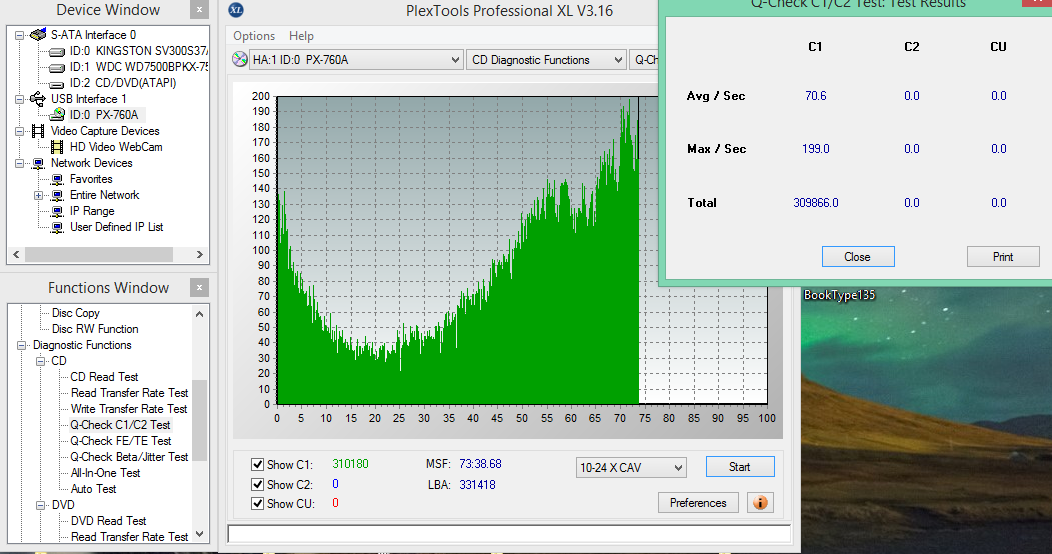Click the PX-760A disc drive icon
Viewport: 1052px width, 554px height.
point(58,115)
